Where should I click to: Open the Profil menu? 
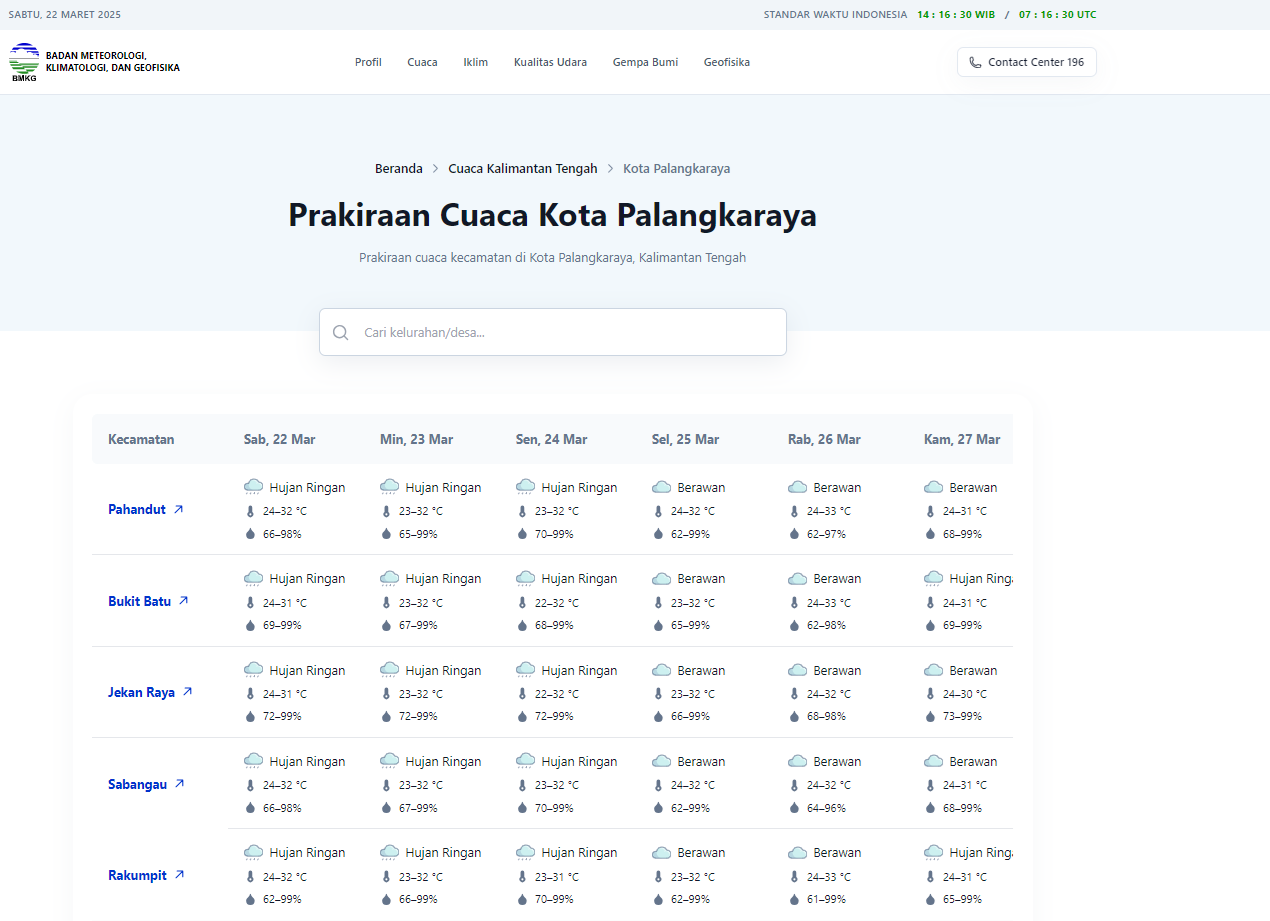point(368,62)
